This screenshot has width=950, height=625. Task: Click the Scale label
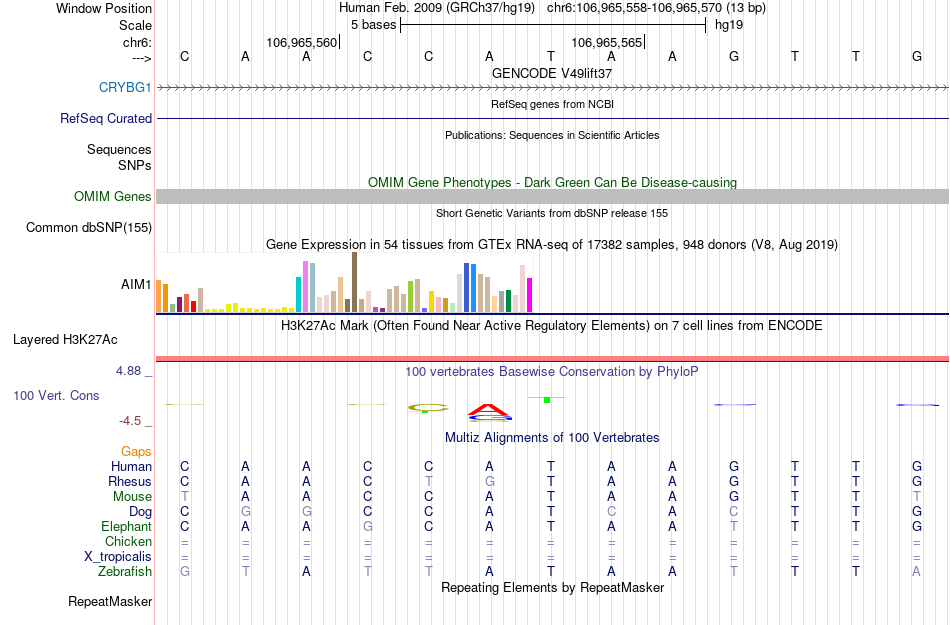click(x=135, y=25)
